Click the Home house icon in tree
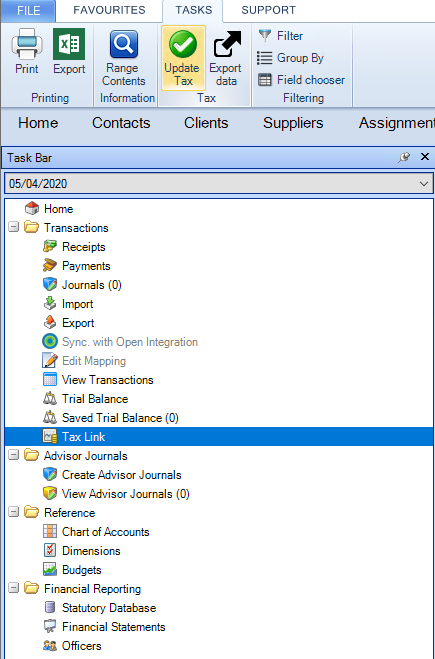 [x=32, y=208]
